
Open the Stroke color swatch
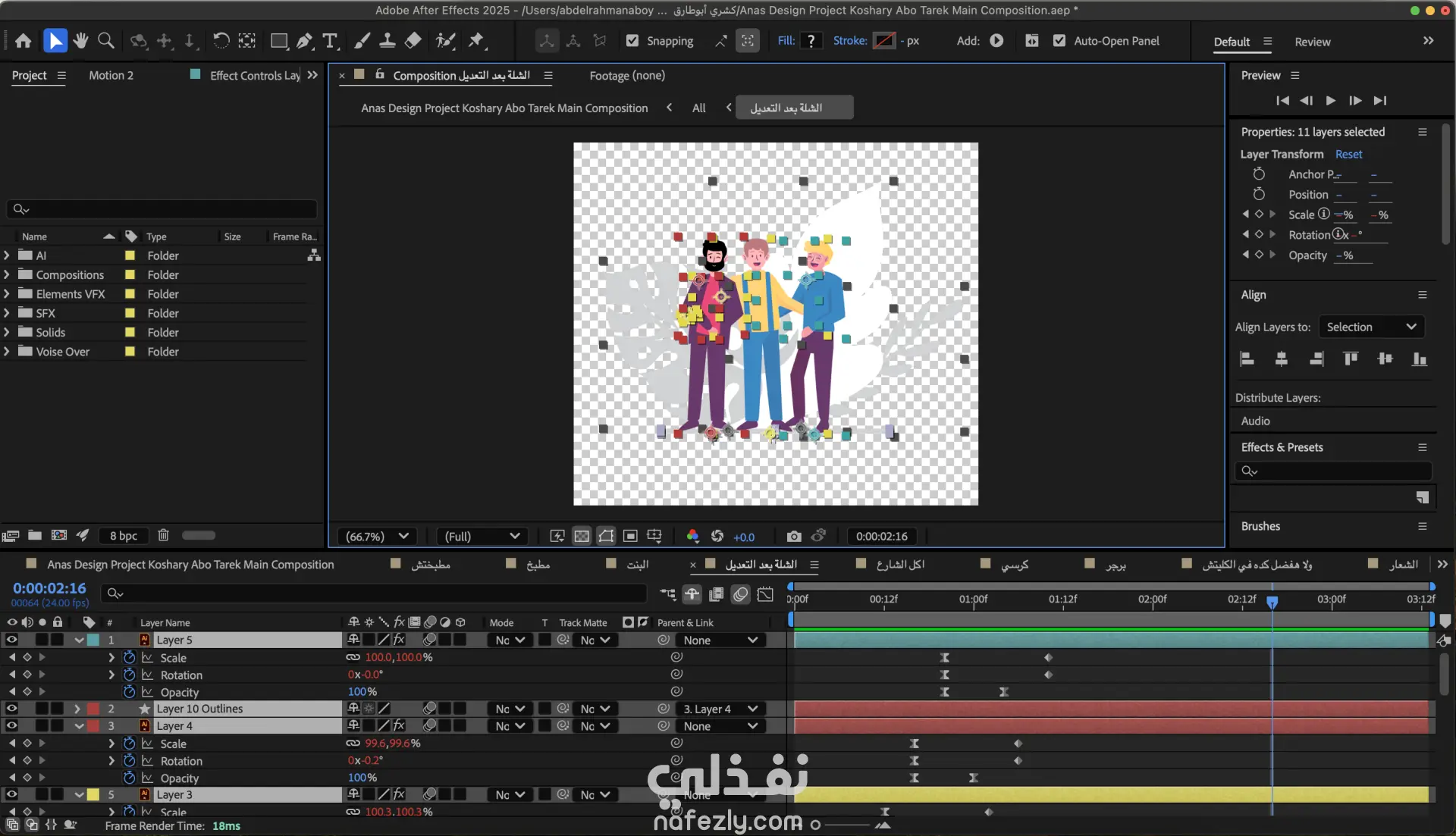click(x=883, y=41)
